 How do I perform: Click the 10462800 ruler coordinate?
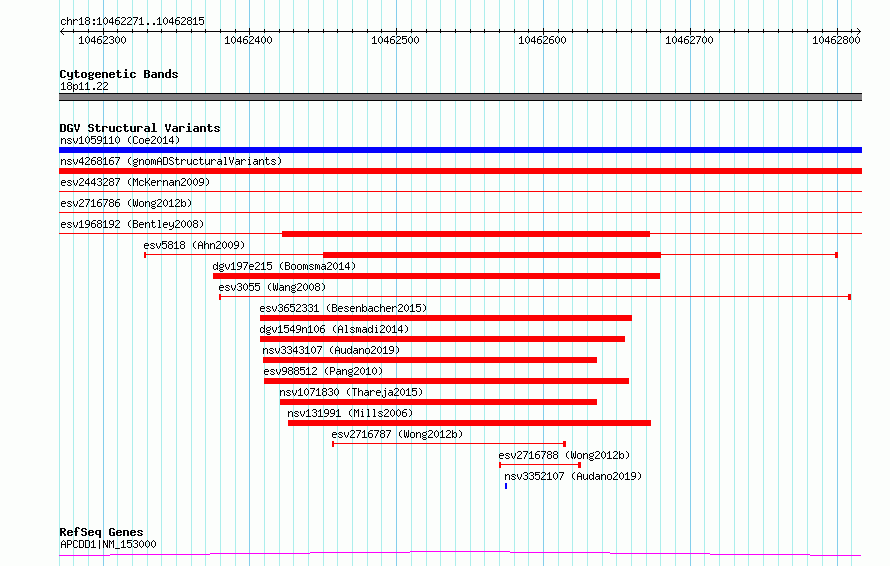tap(836, 40)
